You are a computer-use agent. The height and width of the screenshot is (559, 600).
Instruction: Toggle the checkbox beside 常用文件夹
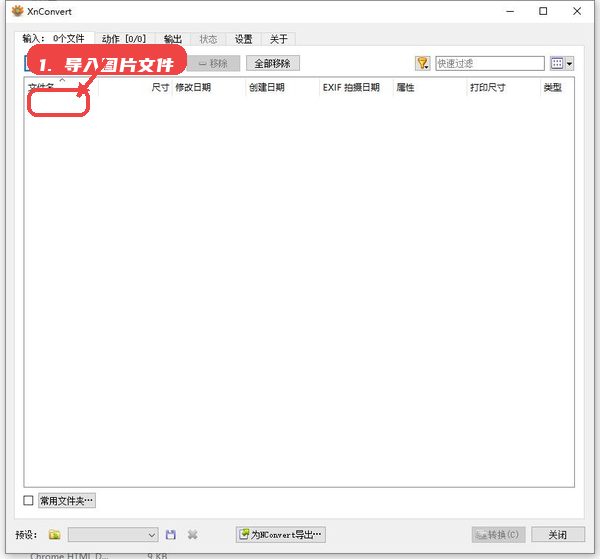28,500
